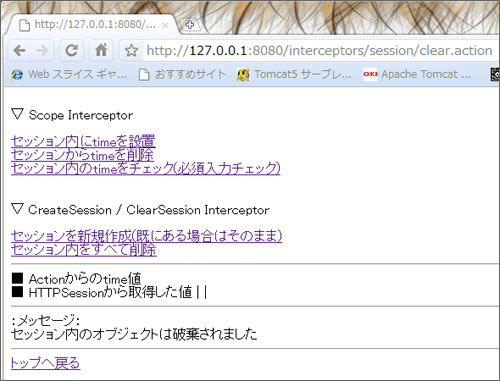Image resolution: width=500 pixels, height=381 pixels.
Task: Bookmark this page with the star icon
Action: pos(131,51)
